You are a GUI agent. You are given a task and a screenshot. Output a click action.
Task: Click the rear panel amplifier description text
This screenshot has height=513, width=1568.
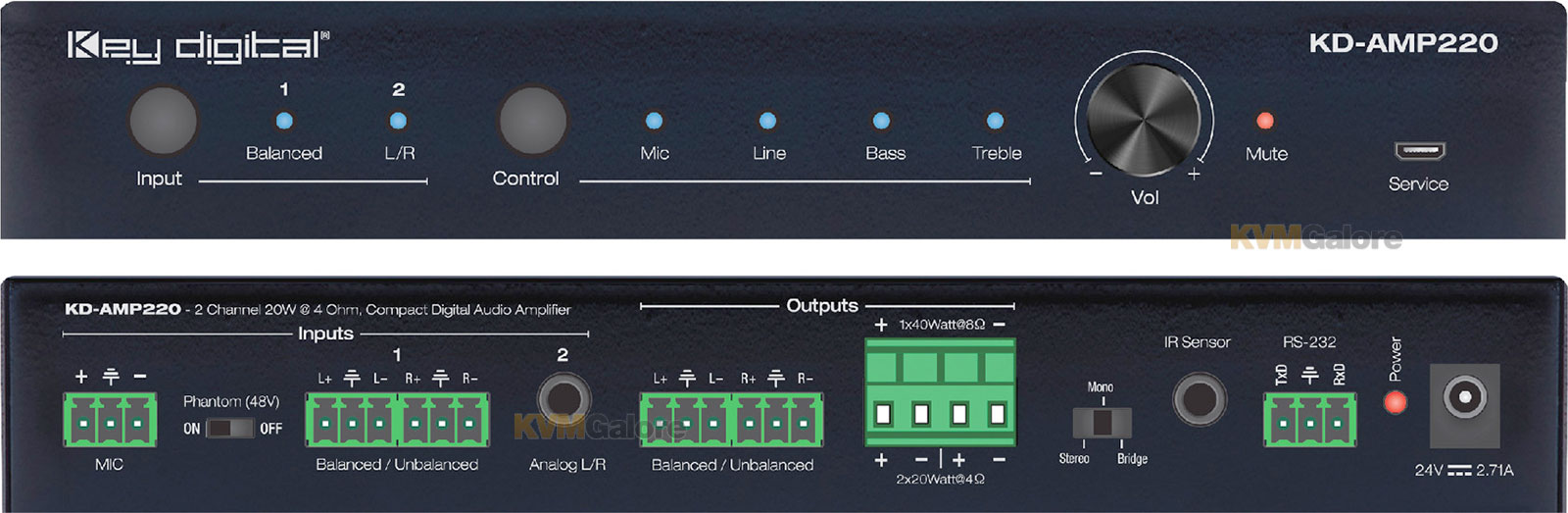coord(318,309)
